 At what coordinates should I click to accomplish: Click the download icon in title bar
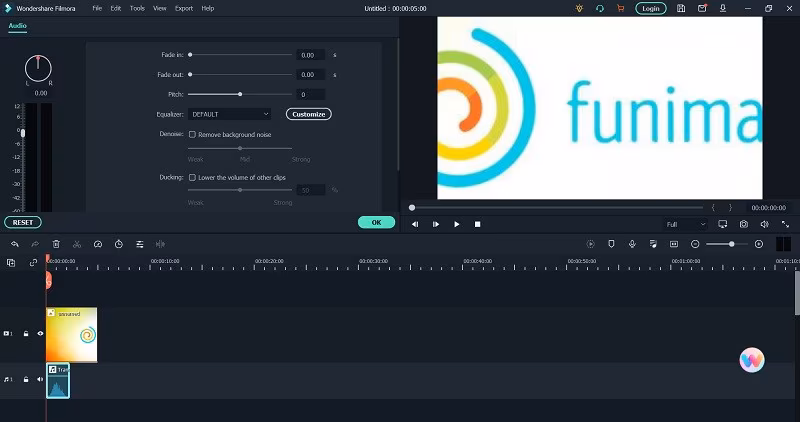723,8
